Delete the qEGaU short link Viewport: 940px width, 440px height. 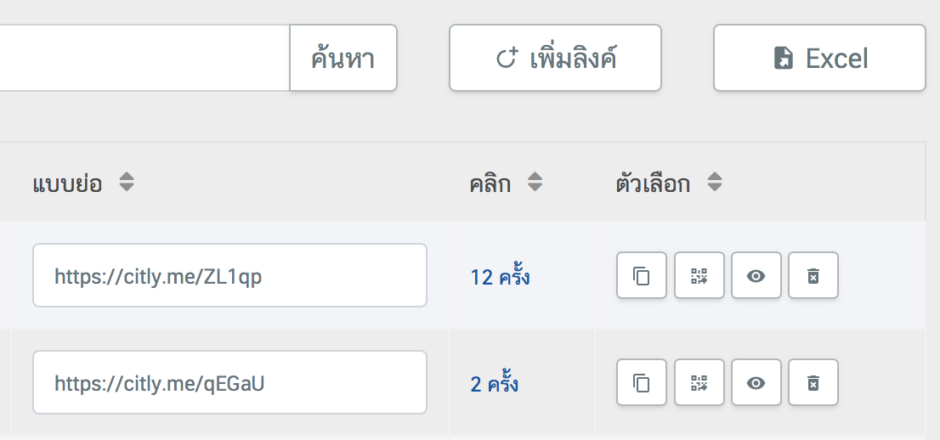[813, 382]
